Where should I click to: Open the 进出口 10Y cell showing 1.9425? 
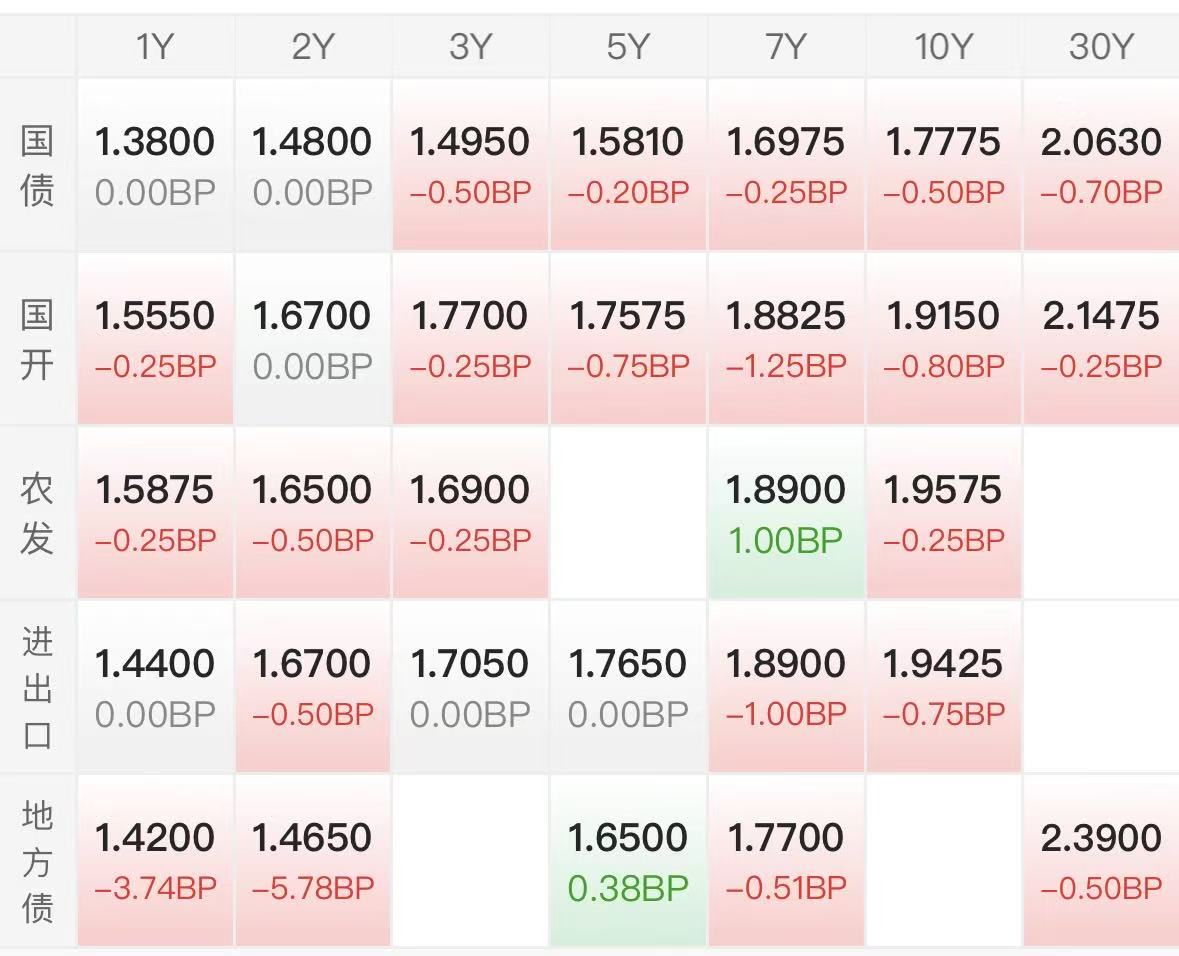pos(943,687)
